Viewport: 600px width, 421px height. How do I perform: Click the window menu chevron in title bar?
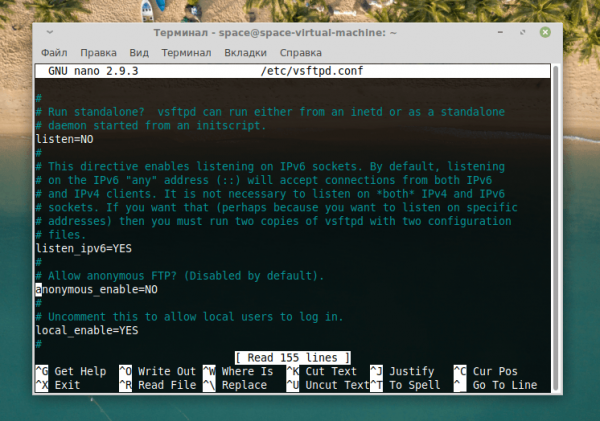(x=50, y=32)
